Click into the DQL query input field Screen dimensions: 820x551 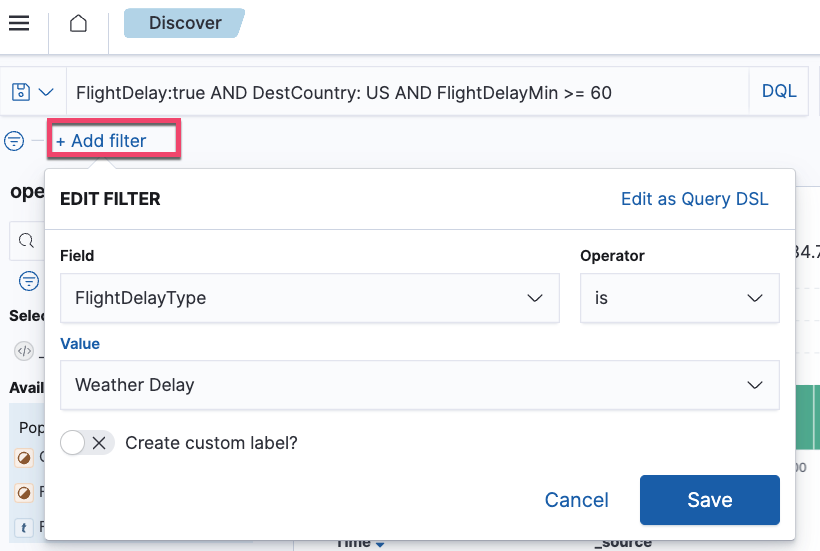click(x=408, y=93)
